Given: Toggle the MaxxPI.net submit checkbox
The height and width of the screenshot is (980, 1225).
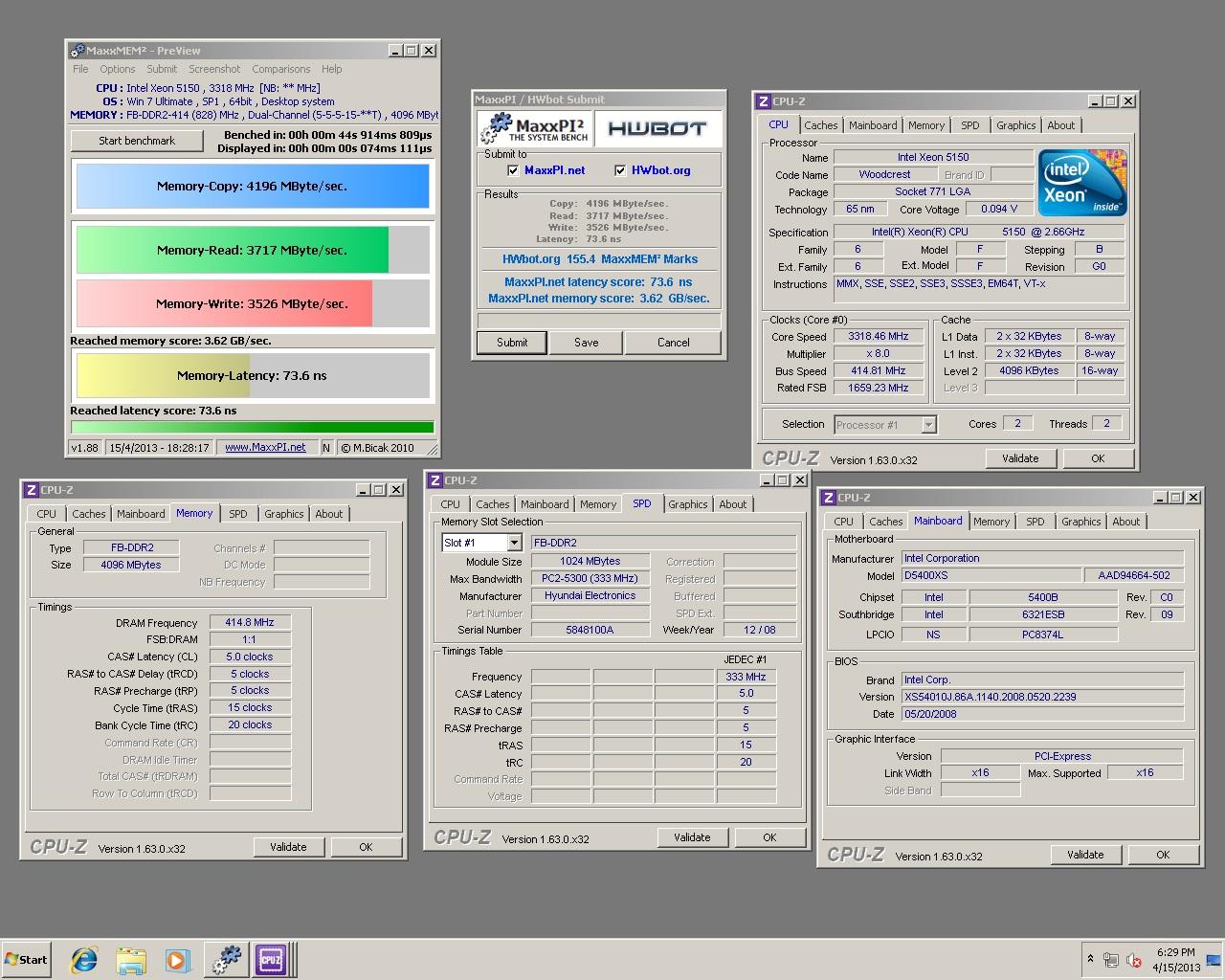Looking at the screenshot, I should [x=513, y=170].
